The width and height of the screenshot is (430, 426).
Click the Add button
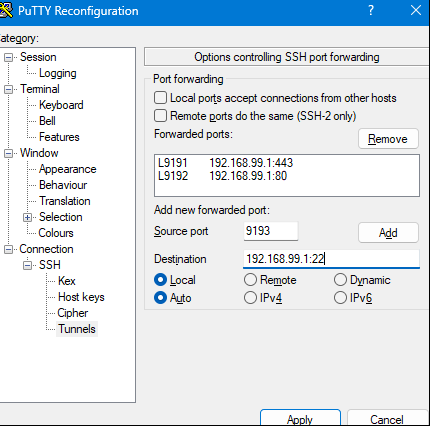(388, 233)
